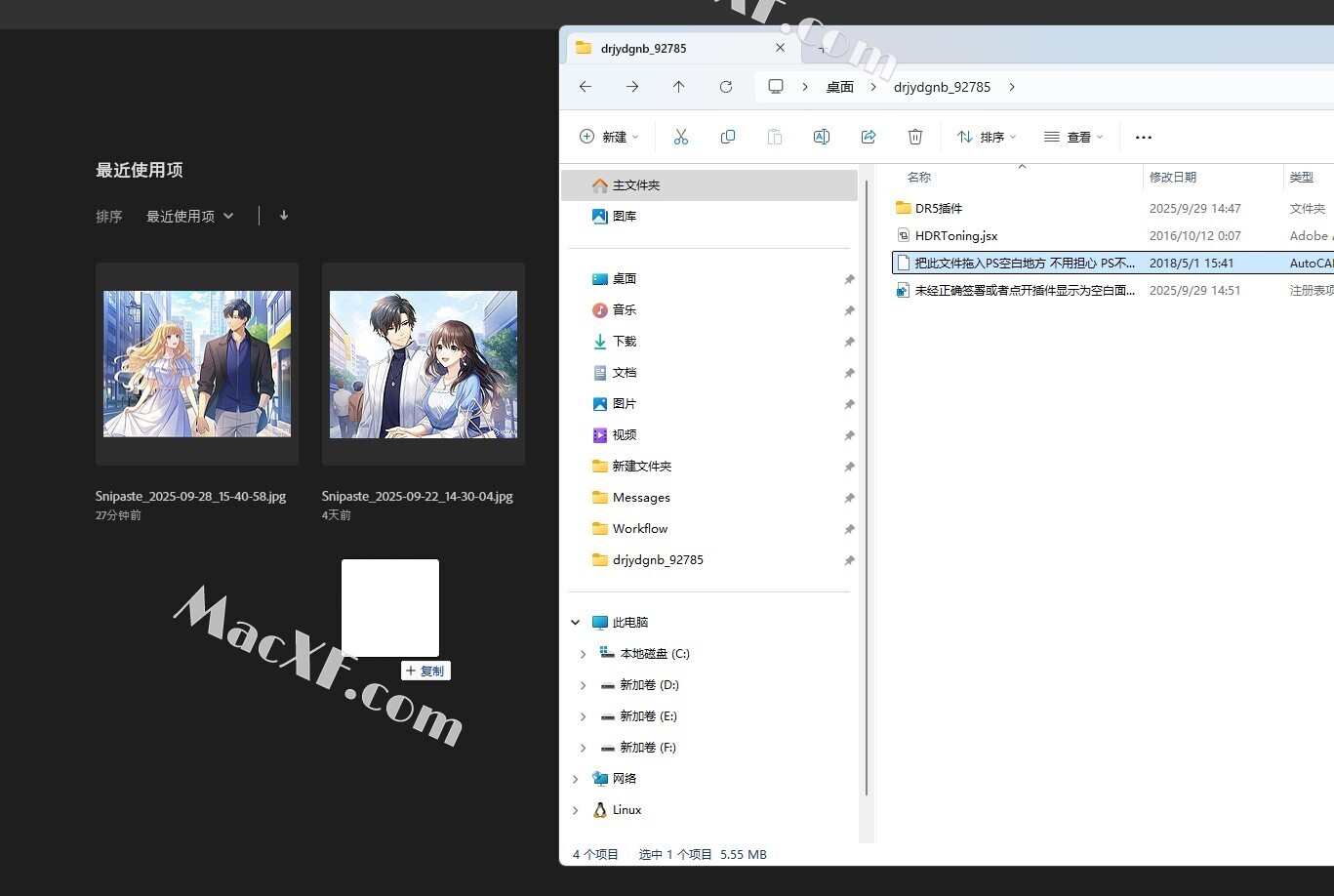Screen dimensions: 1334x896
Task: Open the See more options ellipsis
Action: [x=1144, y=138]
